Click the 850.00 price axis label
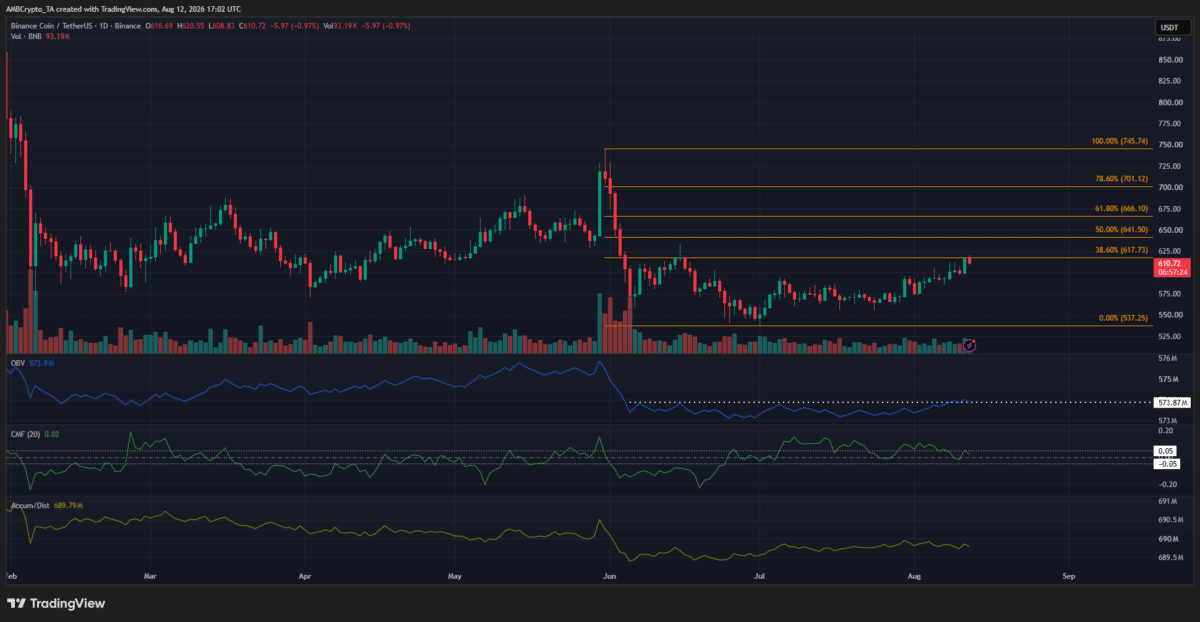Image resolution: width=1200 pixels, height=622 pixels. pyautogui.click(x=1169, y=59)
